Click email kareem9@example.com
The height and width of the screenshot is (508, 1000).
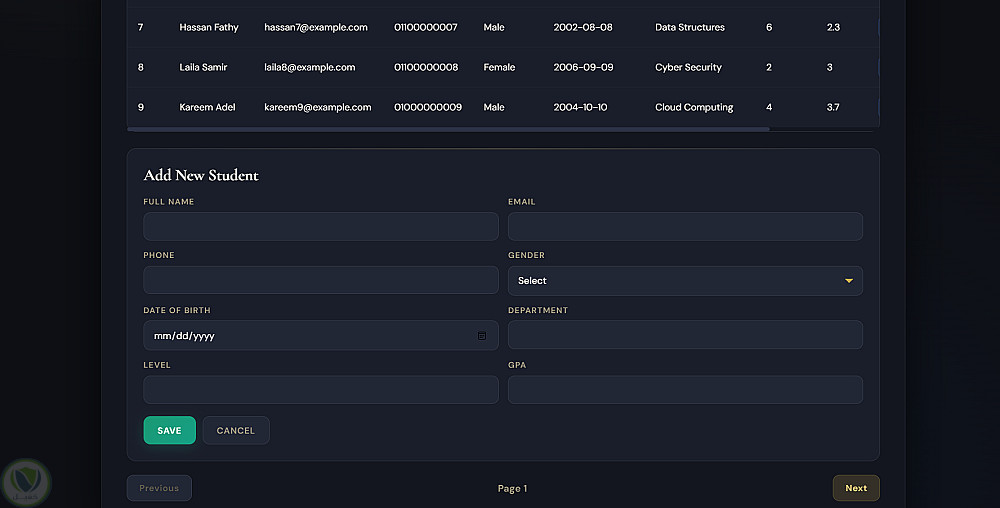point(318,107)
